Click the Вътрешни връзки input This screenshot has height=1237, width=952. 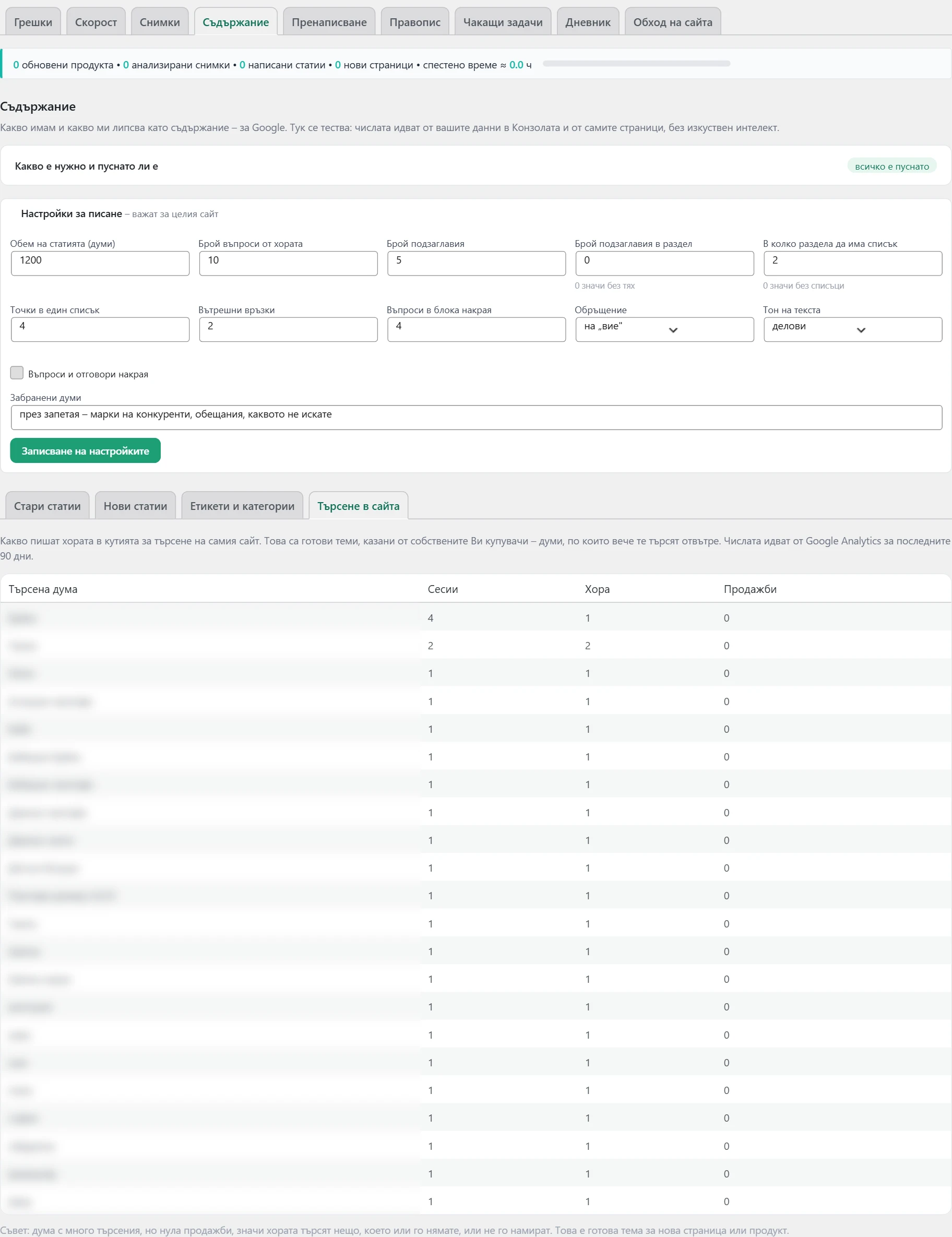[x=288, y=329]
